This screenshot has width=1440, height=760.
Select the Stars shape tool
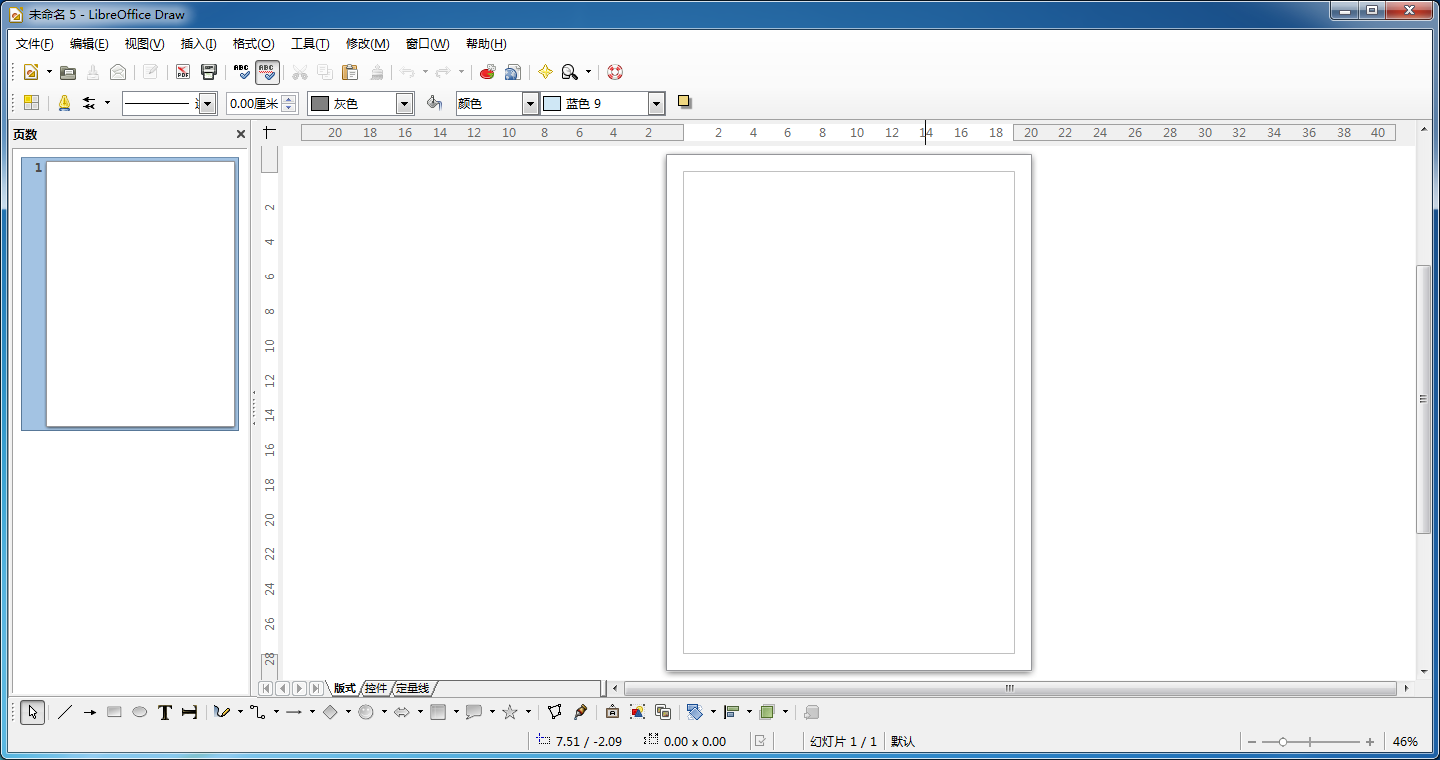[x=510, y=712]
